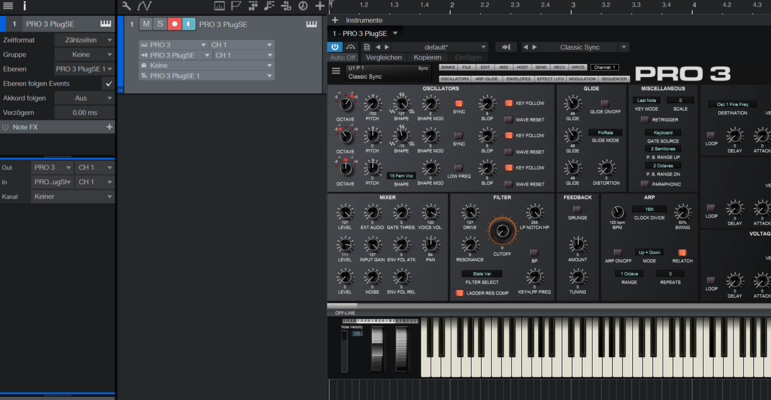Toggle the plugin power bypass button
Viewport: 771px width, 400px height.
[x=335, y=47]
